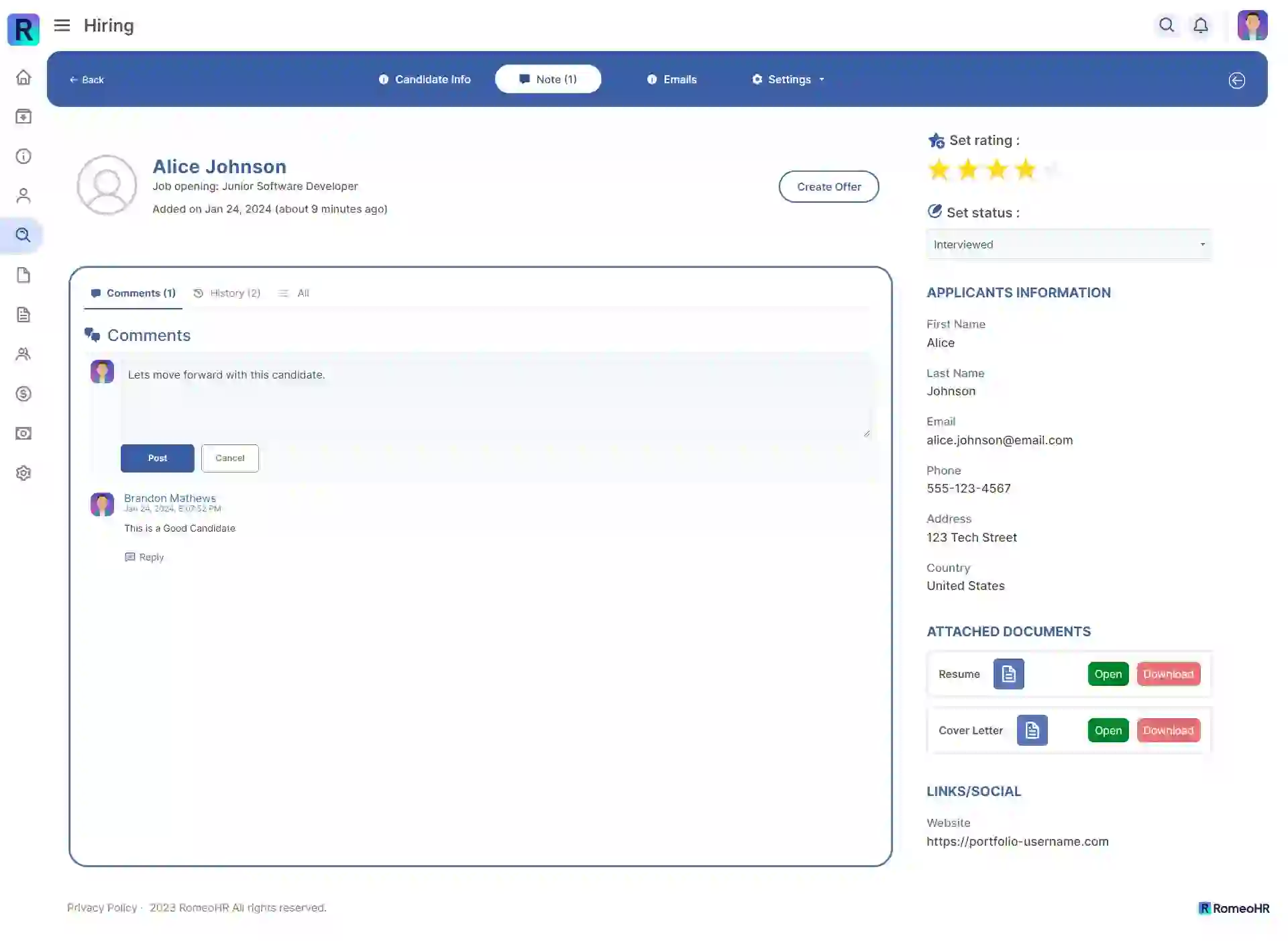Open the portfolio website link
Image resolution: width=1288 pixels, height=941 pixels.
point(1018,842)
